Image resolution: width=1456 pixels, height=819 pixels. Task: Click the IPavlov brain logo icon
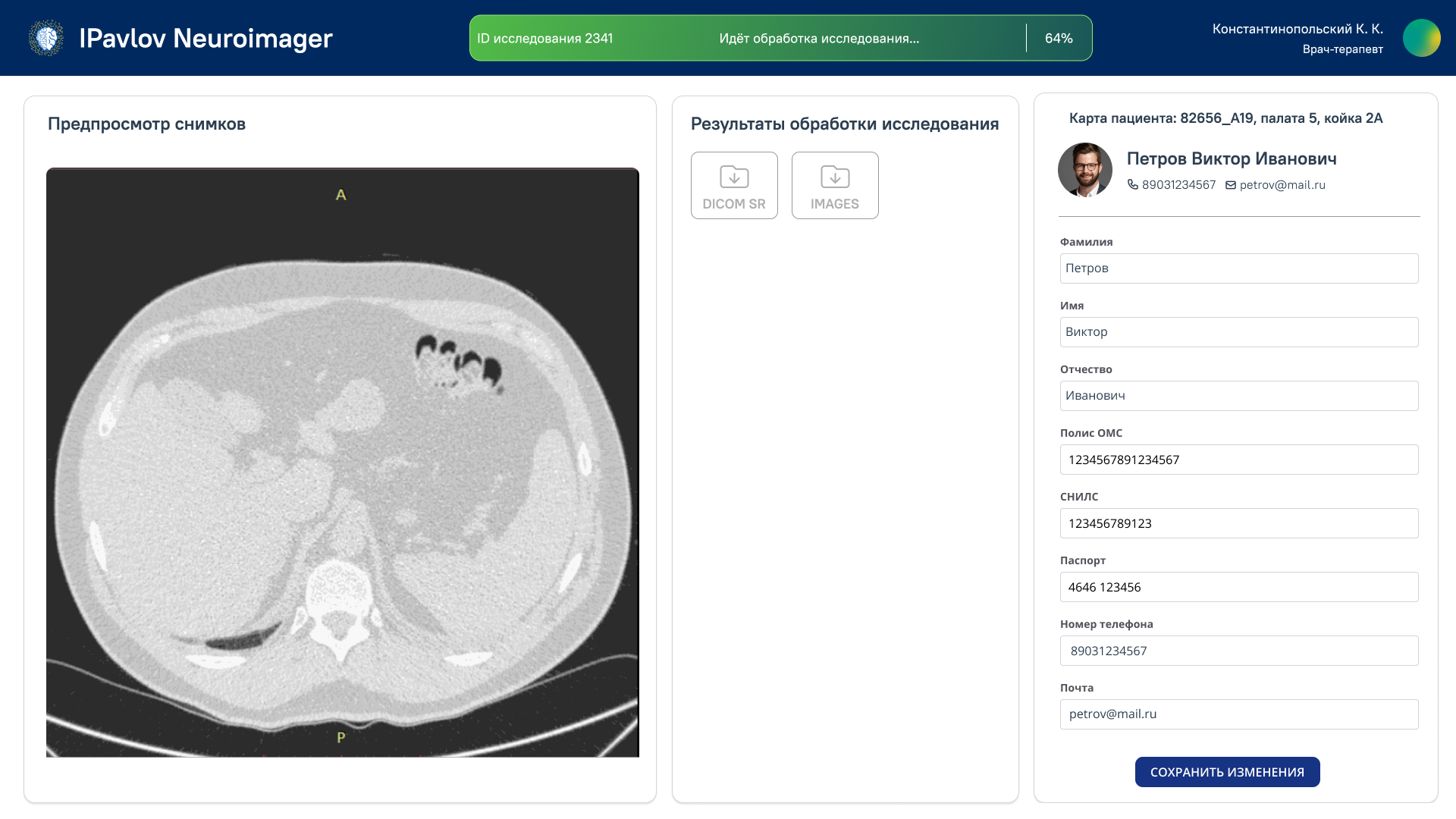(46, 38)
